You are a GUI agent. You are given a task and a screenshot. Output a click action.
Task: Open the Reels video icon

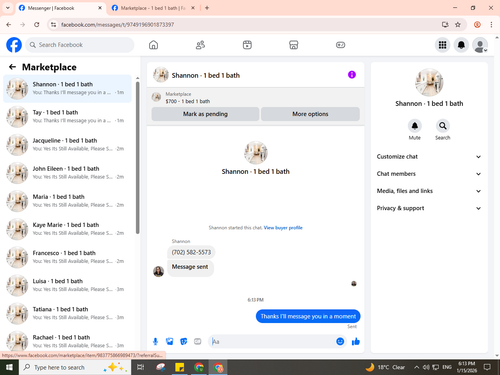pos(247,45)
